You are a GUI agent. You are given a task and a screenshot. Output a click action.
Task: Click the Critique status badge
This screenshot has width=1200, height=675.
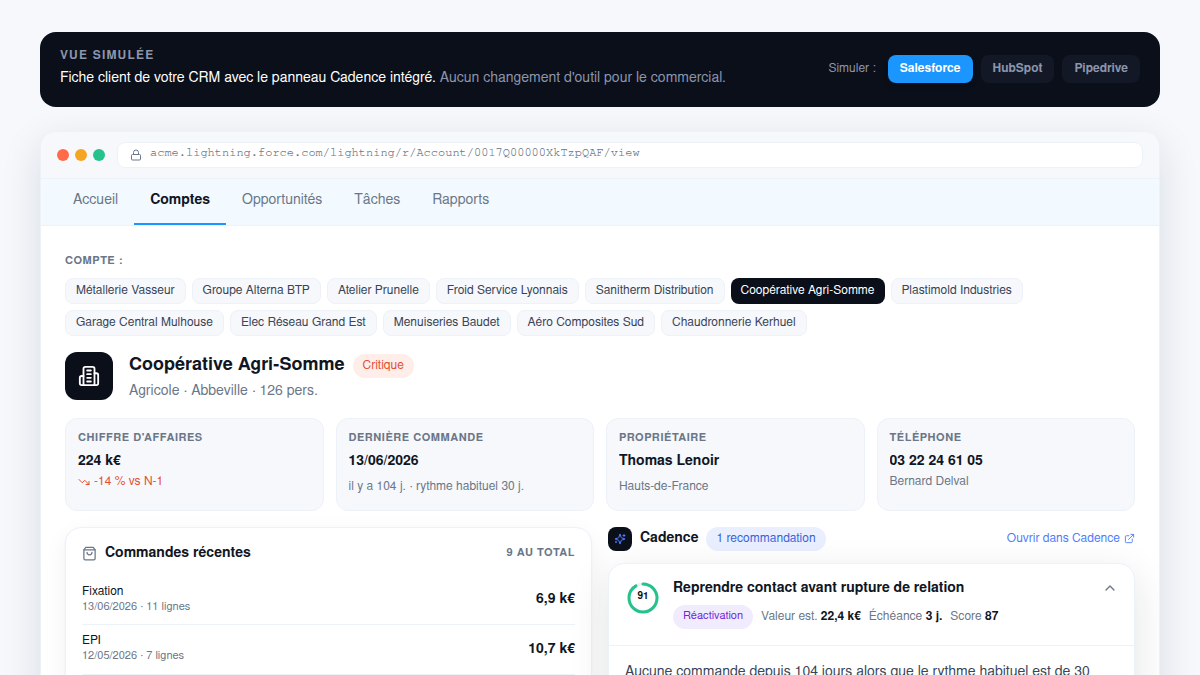[x=383, y=365]
